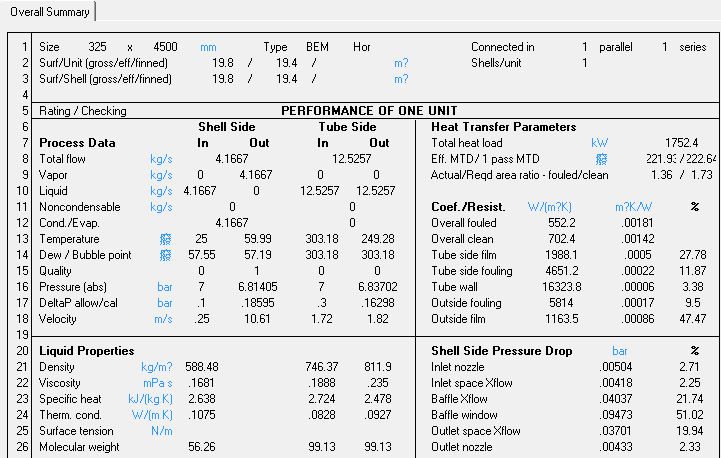Click the Actual/Reqd area ratio fouled value 1.36
The width and height of the screenshot is (721, 458).
click(x=662, y=175)
